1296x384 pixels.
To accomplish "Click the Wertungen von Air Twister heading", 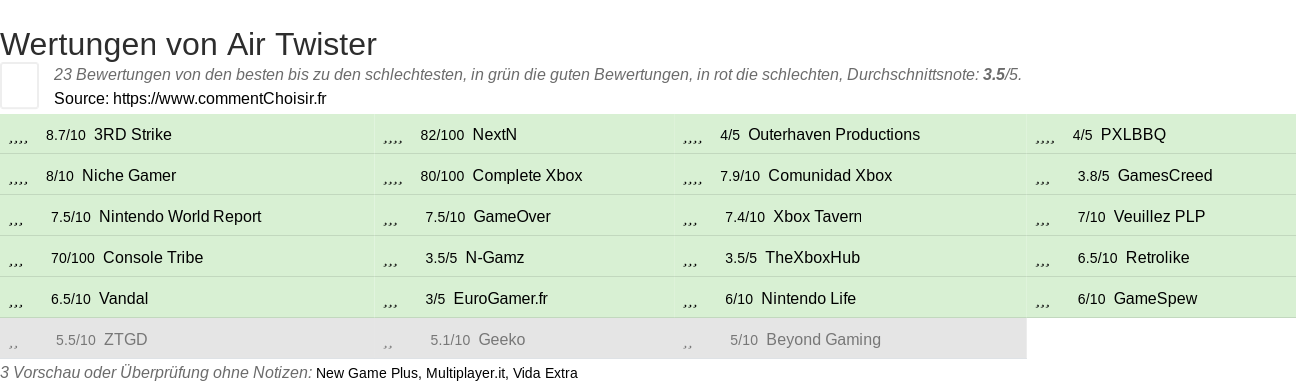I will [x=188, y=44].
